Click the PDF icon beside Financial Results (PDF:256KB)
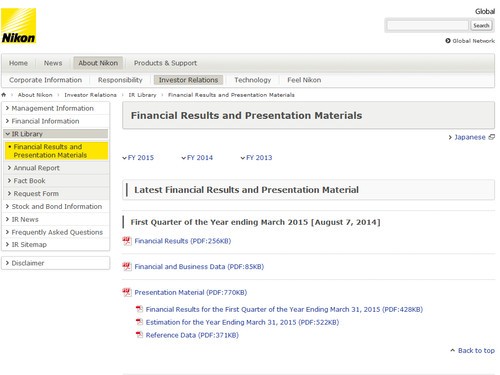 tap(127, 241)
